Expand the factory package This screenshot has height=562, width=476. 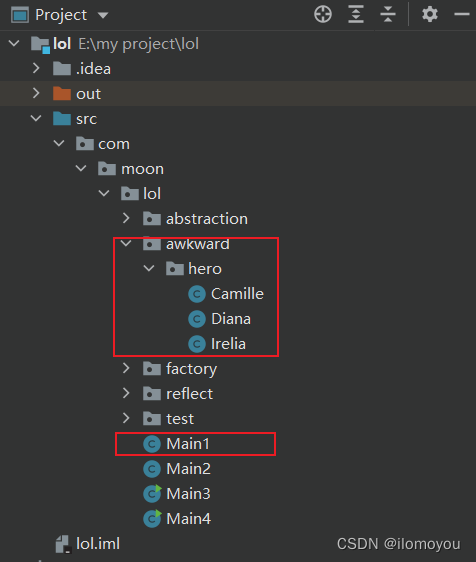coord(126,368)
